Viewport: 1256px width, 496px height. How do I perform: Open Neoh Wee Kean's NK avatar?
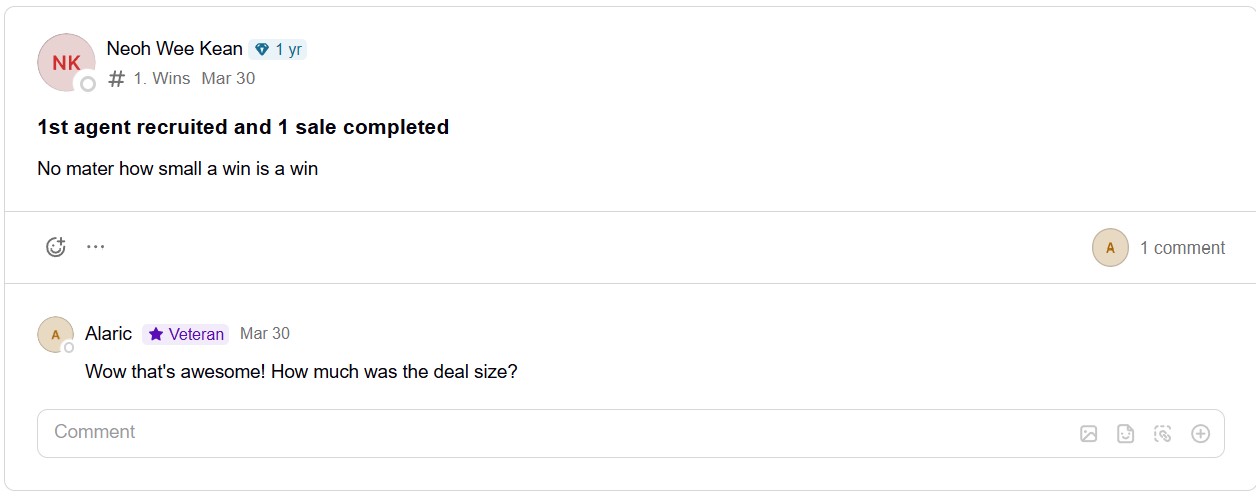click(x=66, y=62)
